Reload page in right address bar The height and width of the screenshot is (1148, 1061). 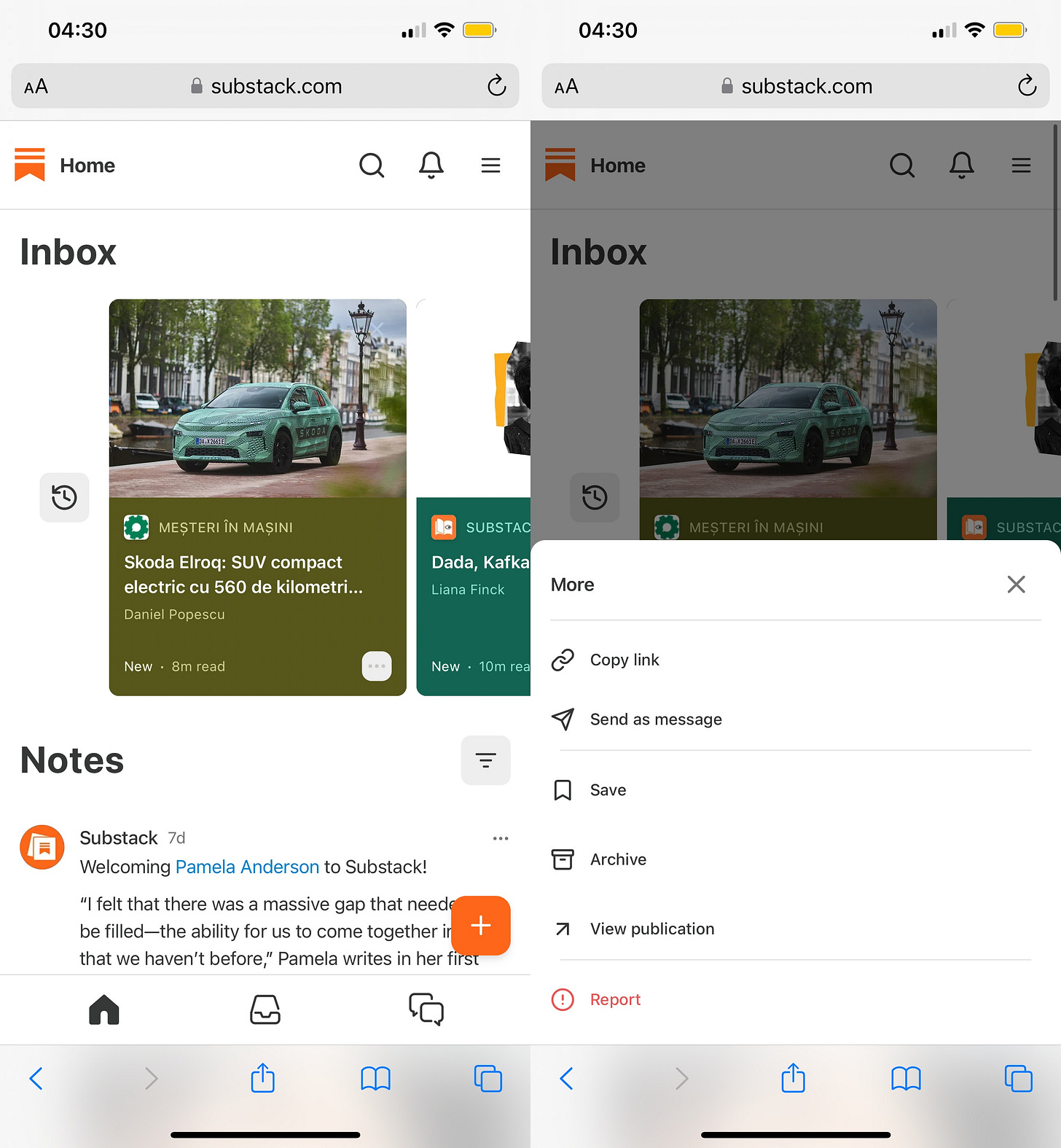pyautogui.click(x=1027, y=86)
